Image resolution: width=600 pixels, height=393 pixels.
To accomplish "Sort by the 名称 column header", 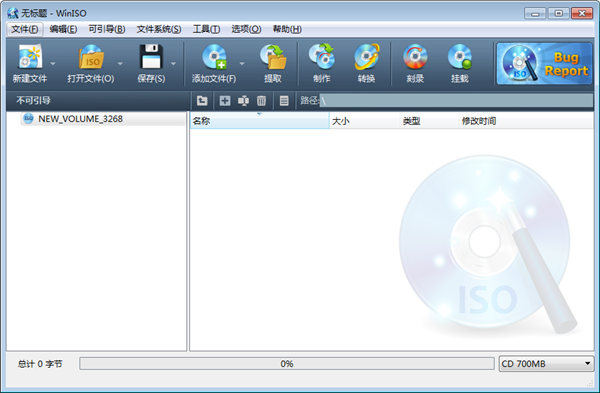I will [x=259, y=121].
